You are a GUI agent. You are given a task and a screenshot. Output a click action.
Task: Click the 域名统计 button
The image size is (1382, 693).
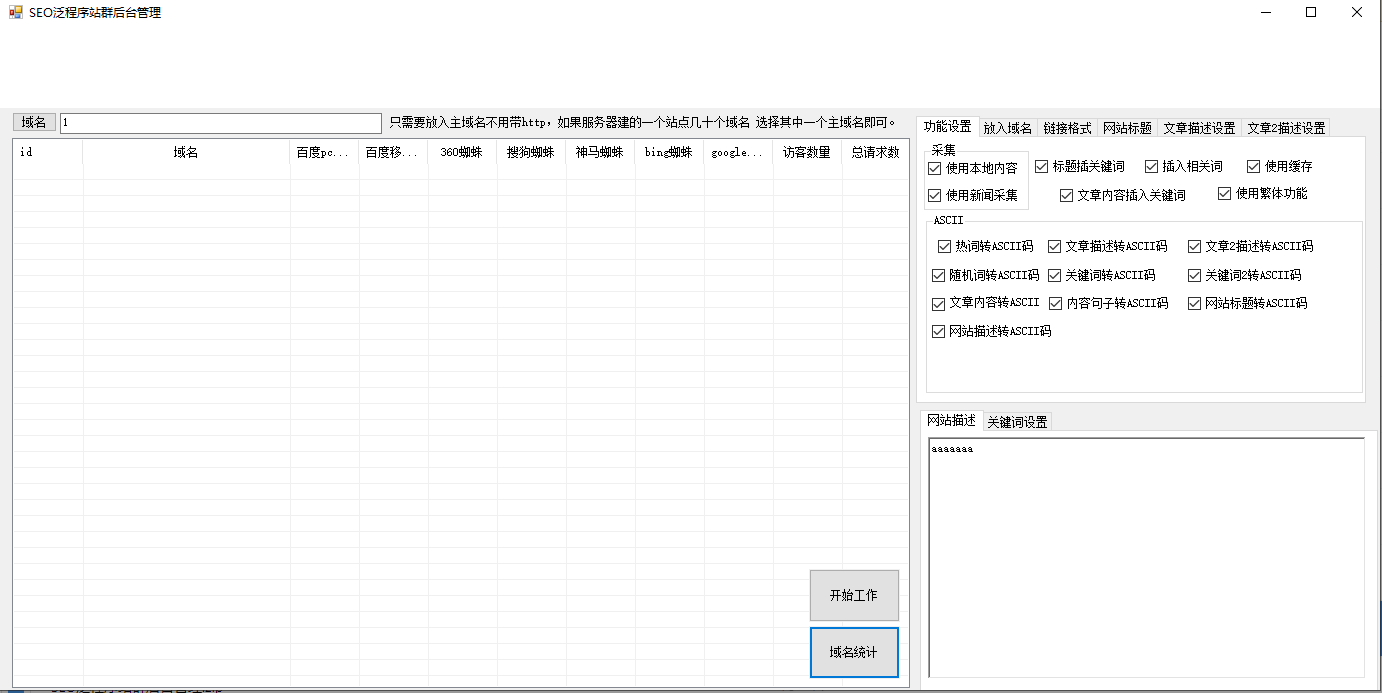click(853, 652)
